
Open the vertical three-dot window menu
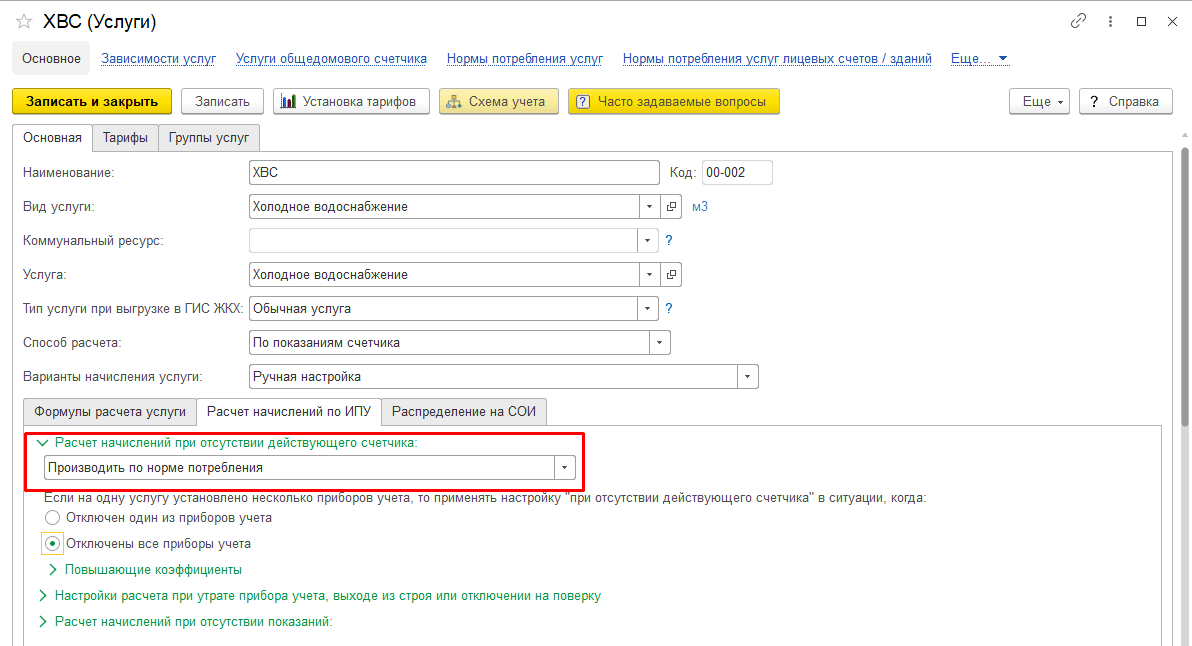[1110, 21]
